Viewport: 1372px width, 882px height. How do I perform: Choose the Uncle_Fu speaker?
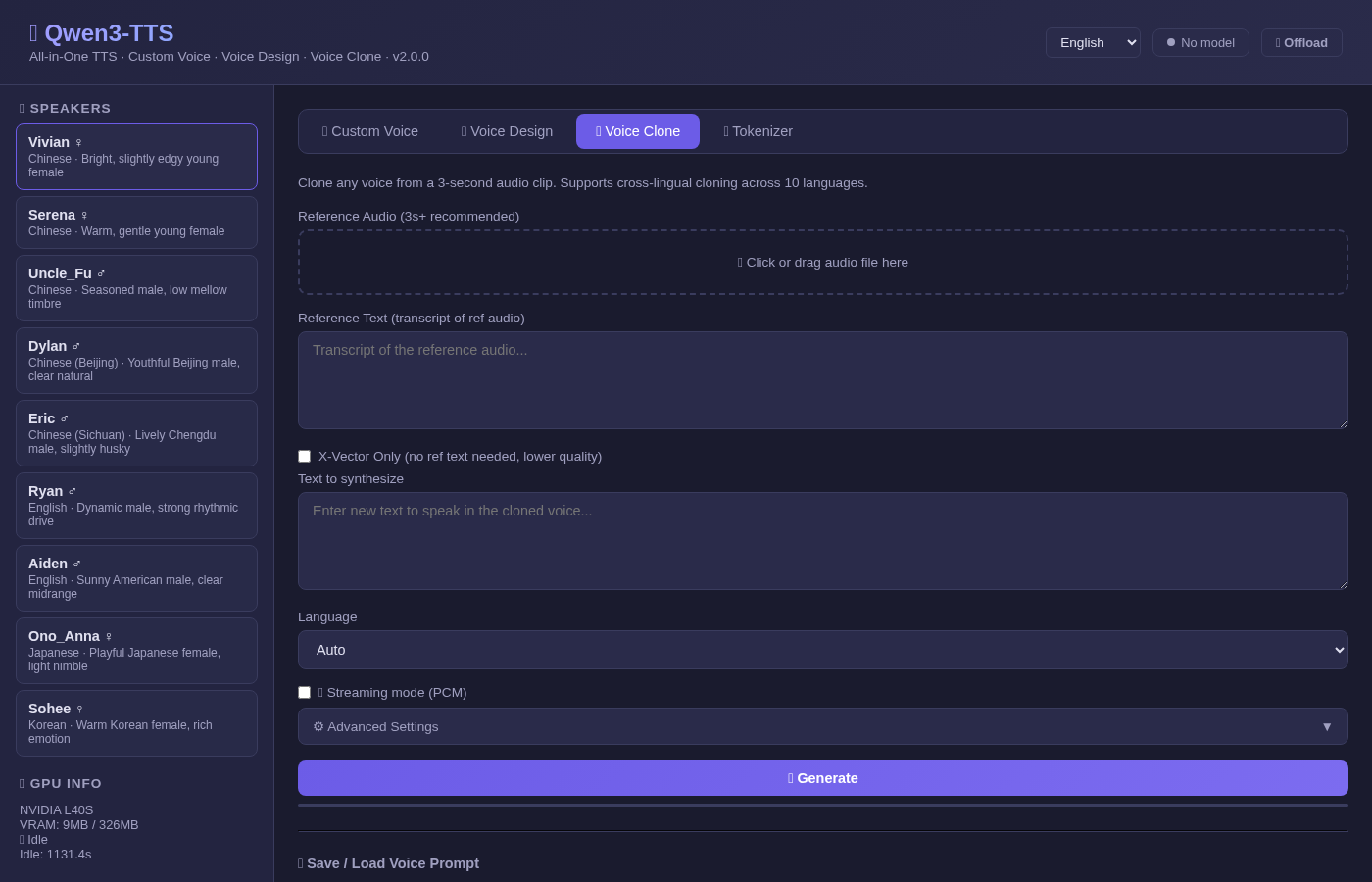click(136, 288)
